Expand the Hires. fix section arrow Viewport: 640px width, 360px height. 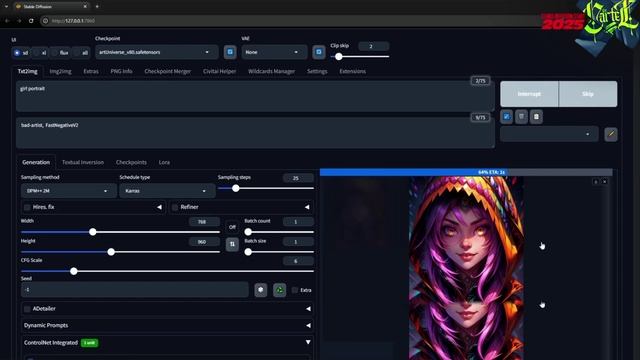[x=159, y=207]
